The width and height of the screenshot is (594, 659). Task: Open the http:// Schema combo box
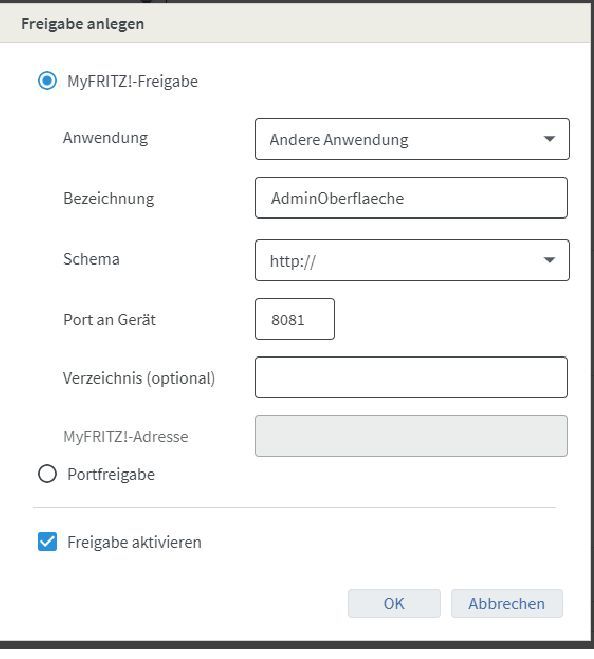coord(412,260)
